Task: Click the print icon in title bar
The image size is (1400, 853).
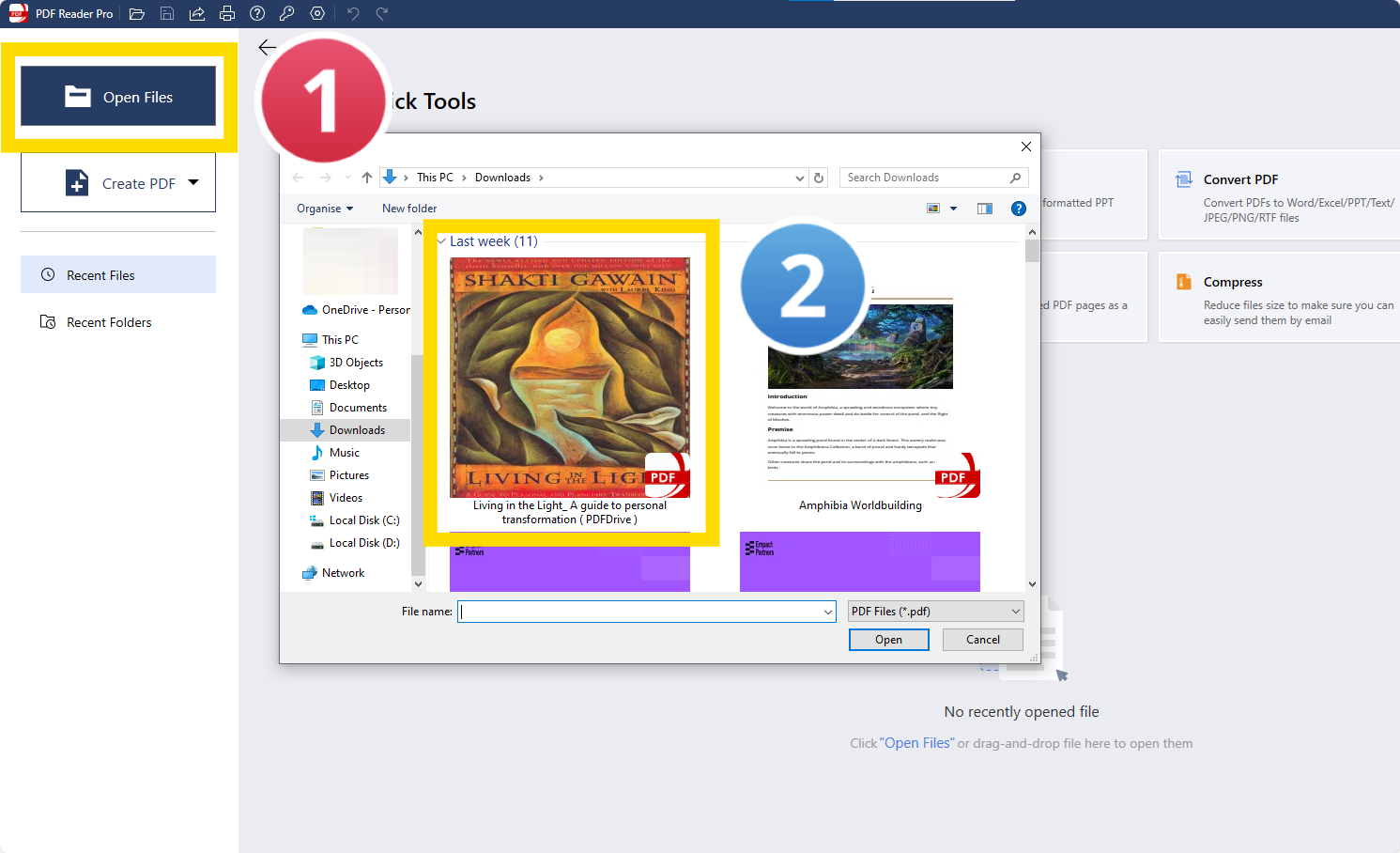Action: (x=227, y=14)
